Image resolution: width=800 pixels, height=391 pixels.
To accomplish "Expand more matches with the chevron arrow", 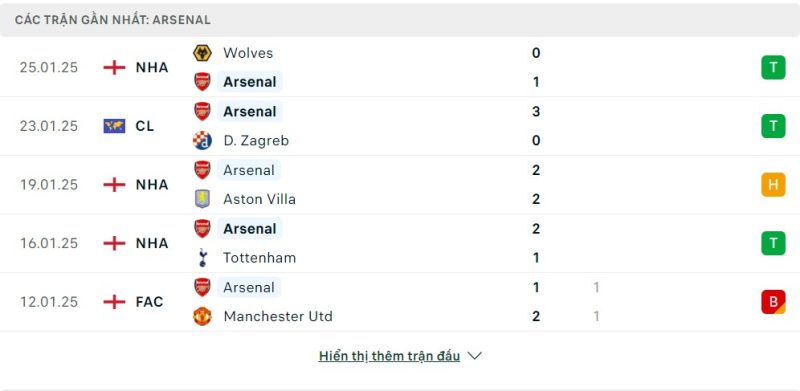I will [474, 356].
